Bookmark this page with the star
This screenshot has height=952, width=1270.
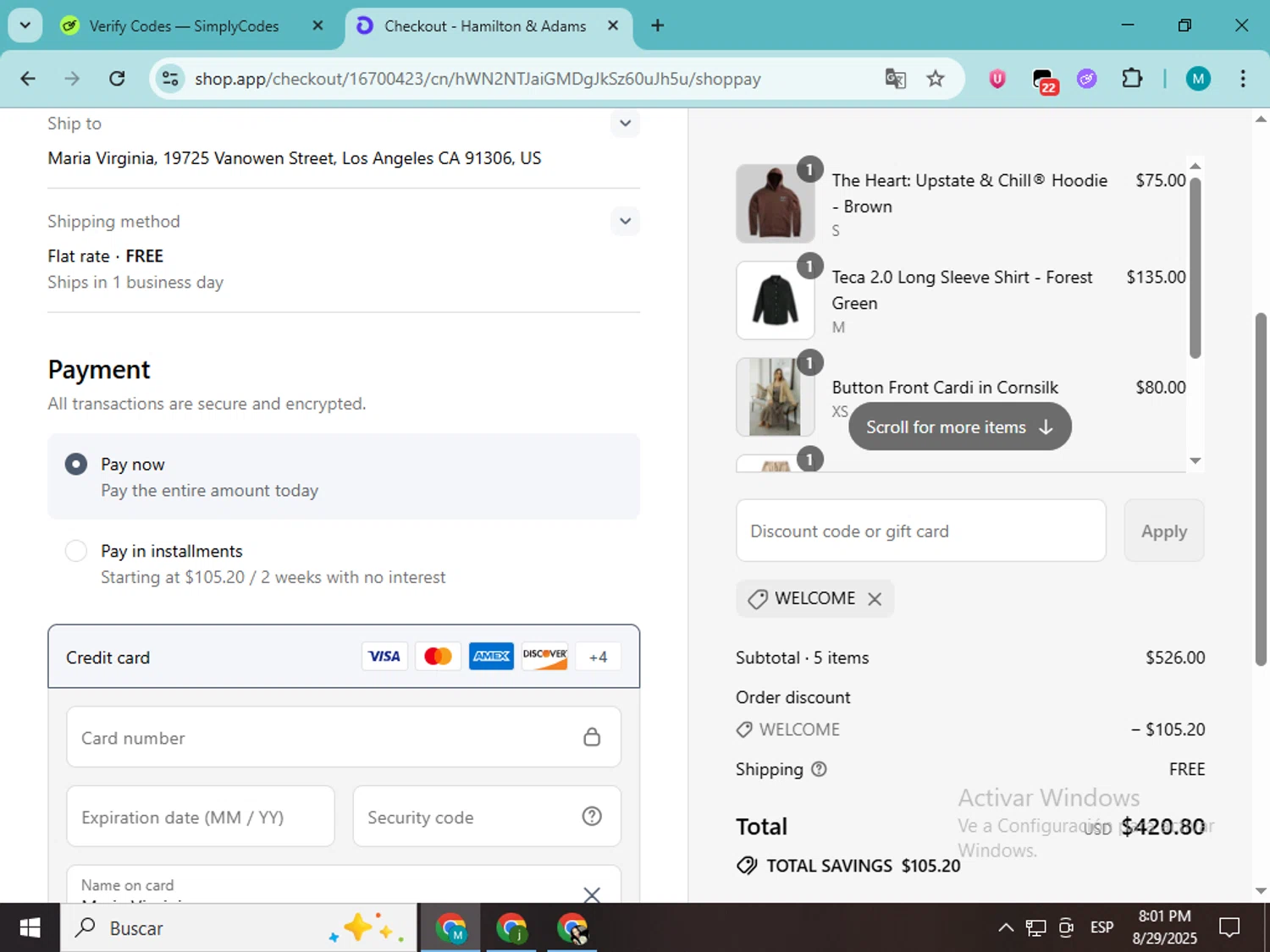pos(936,79)
